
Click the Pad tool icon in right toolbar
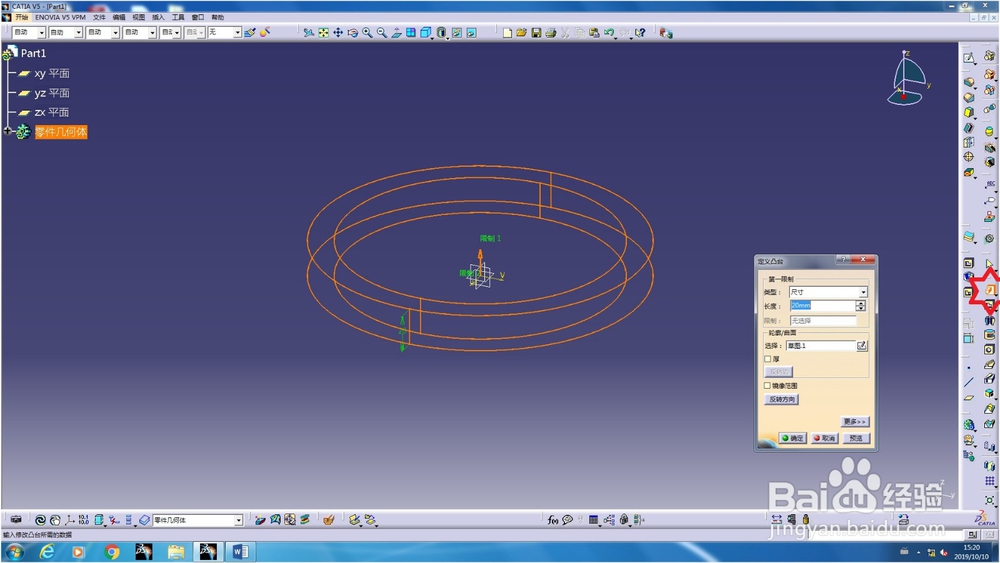990,291
